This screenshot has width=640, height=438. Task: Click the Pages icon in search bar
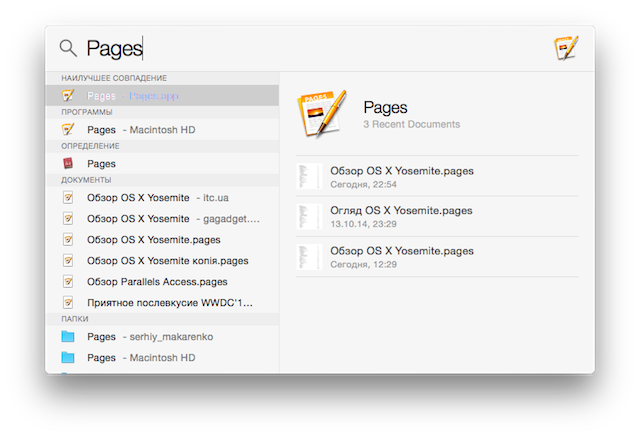pyautogui.click(x=566, y=48)
